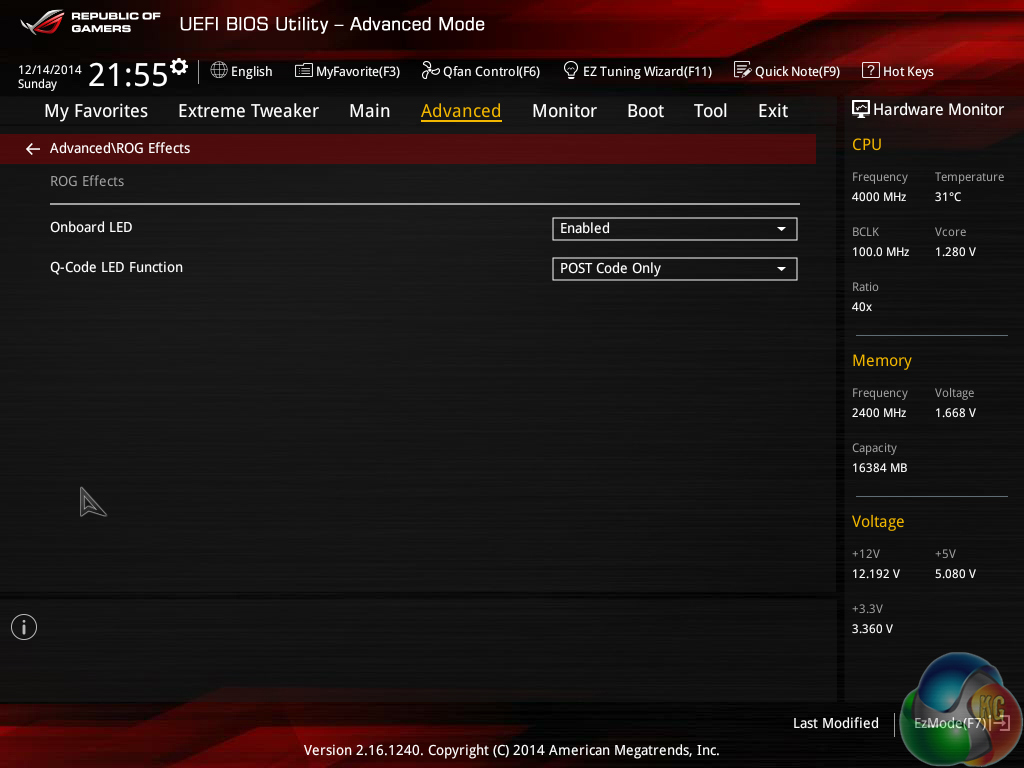
Task: Click the +5V reading 5.080 V
Action: (x=955, y=573)
